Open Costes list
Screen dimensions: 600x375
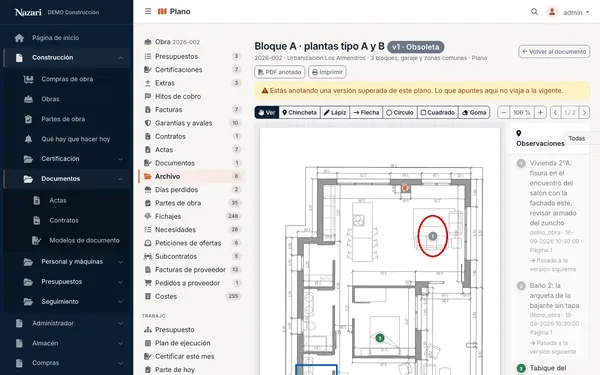(191, 296)
